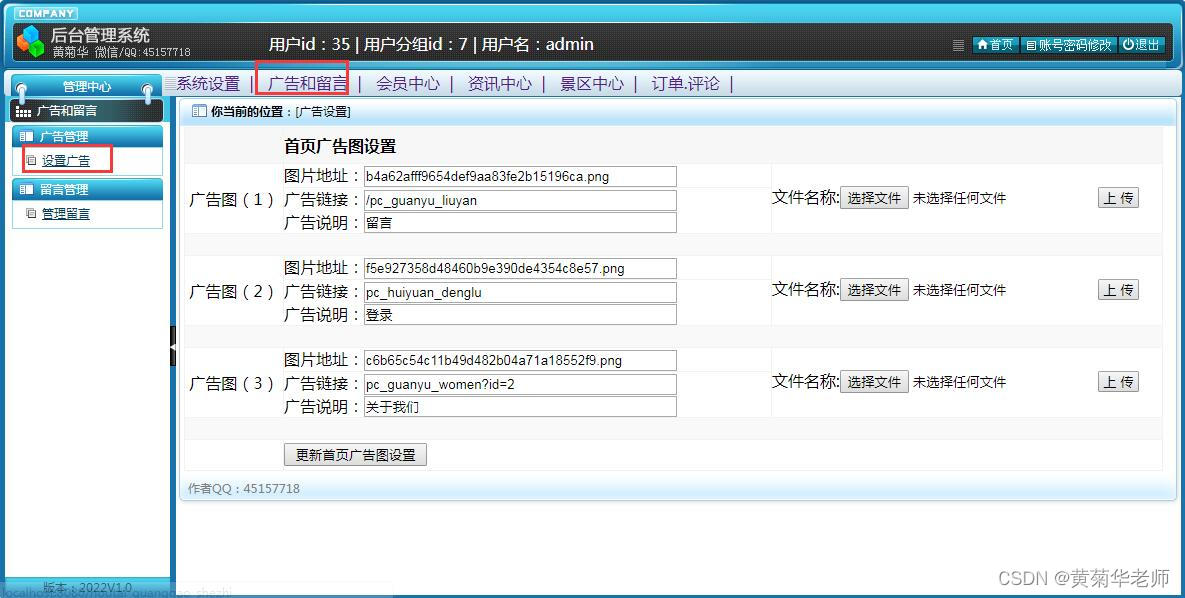Click 广告图（1）row label
The image size is (1185, 598).
click(231, 200)
